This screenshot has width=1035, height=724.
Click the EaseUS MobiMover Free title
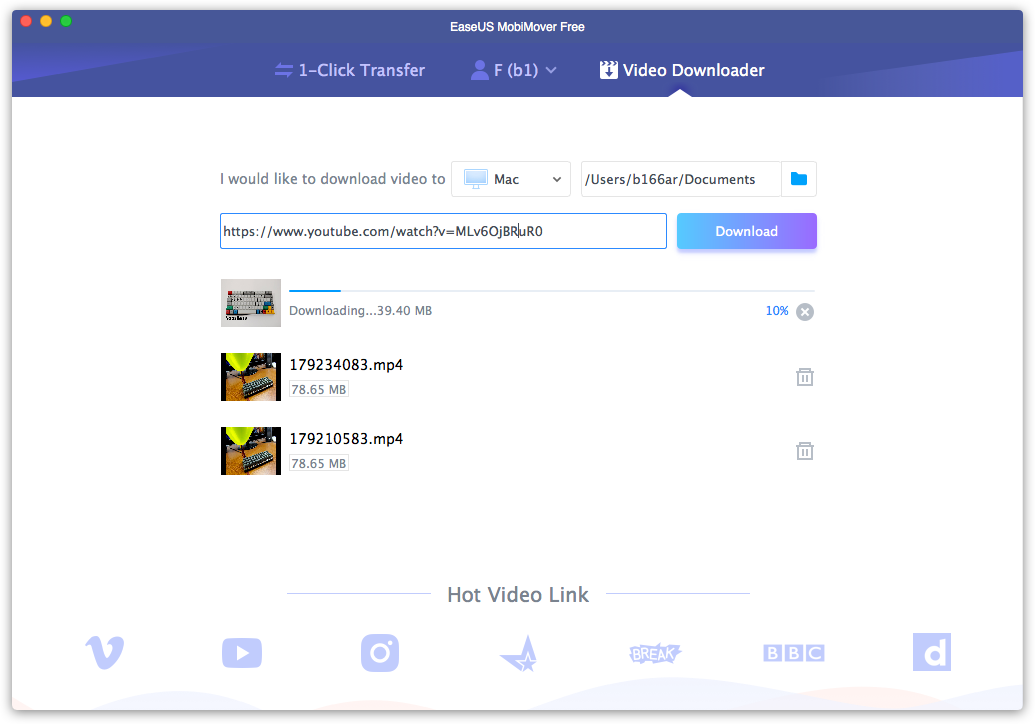[x=518, y=27]
